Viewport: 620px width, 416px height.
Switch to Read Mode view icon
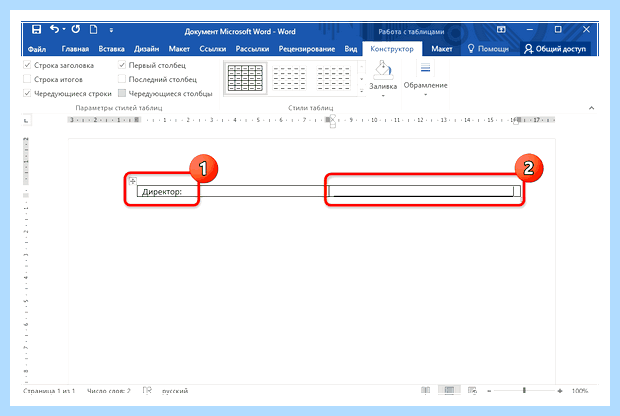click(x=425, y=390)
